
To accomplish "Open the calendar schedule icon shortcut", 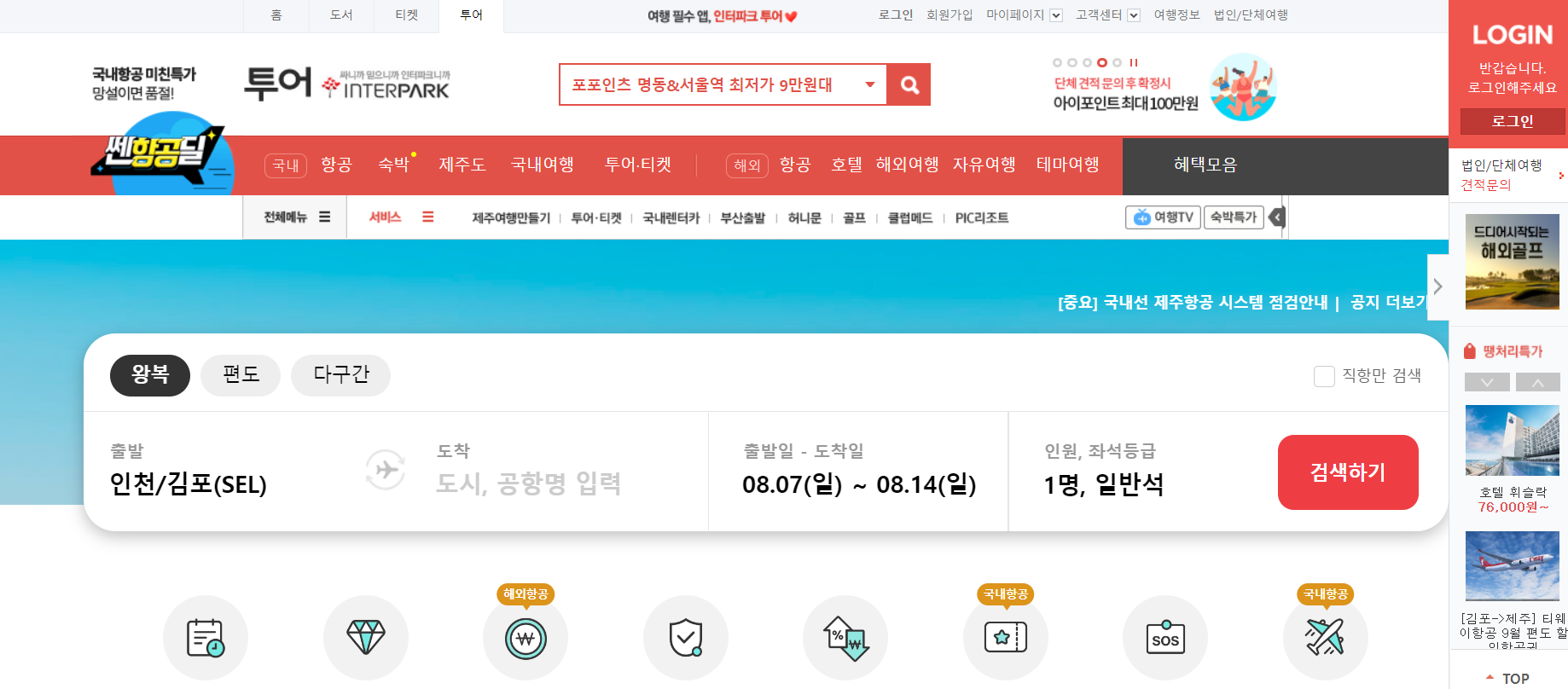I will pos(206,638).
